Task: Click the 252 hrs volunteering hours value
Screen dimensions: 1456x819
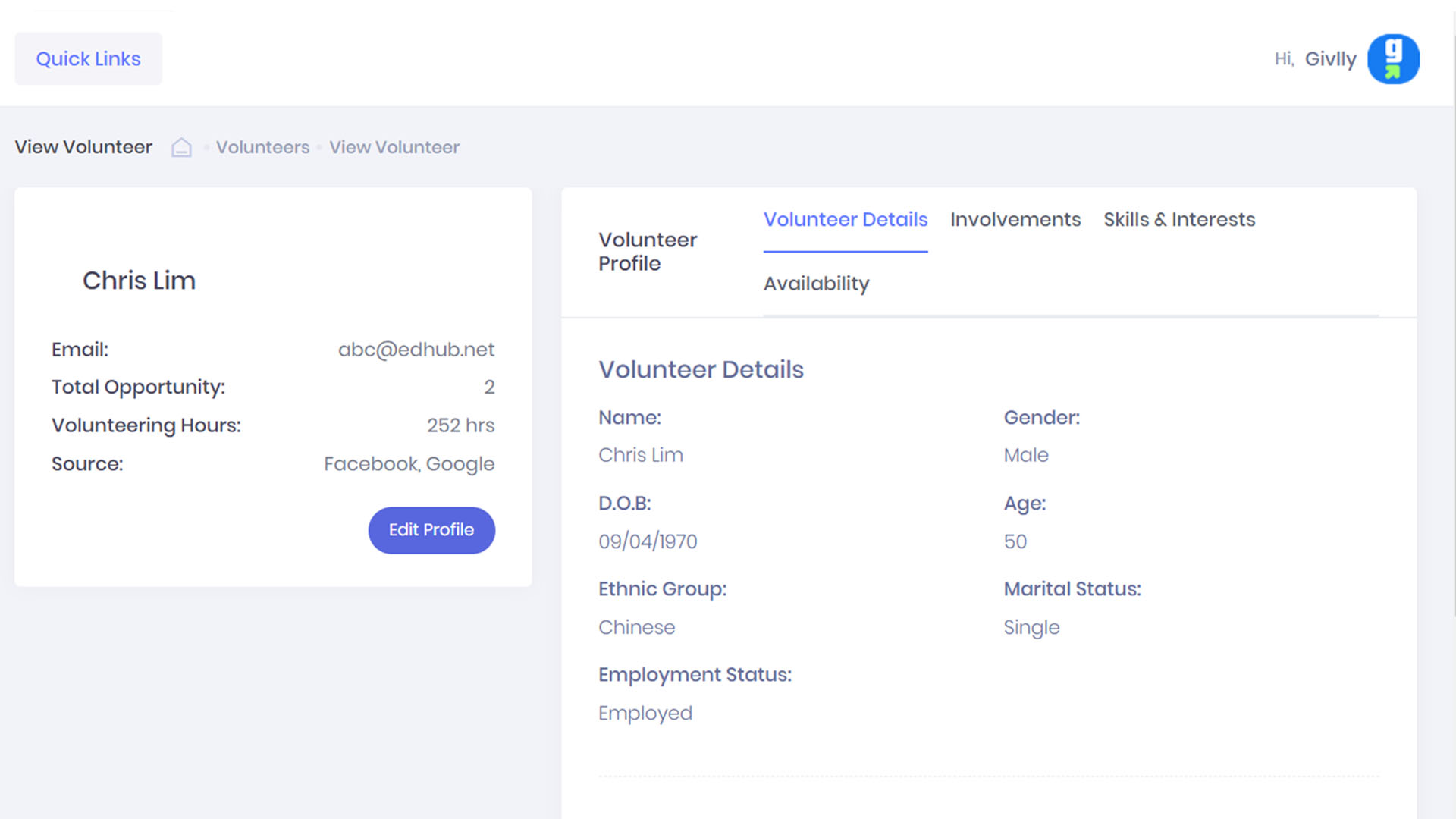Action: [460, 425]
